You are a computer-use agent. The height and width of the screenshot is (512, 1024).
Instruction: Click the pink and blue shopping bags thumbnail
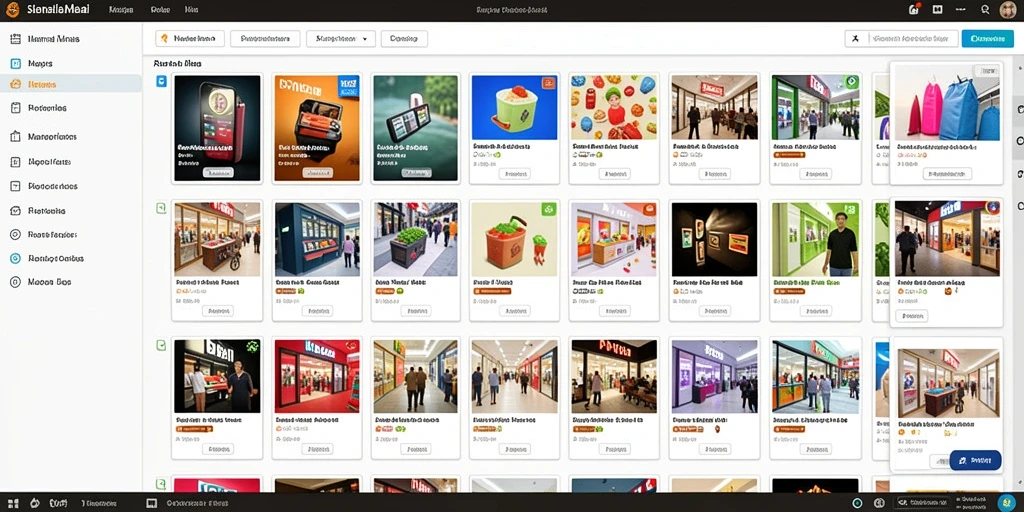click(946, 103)
